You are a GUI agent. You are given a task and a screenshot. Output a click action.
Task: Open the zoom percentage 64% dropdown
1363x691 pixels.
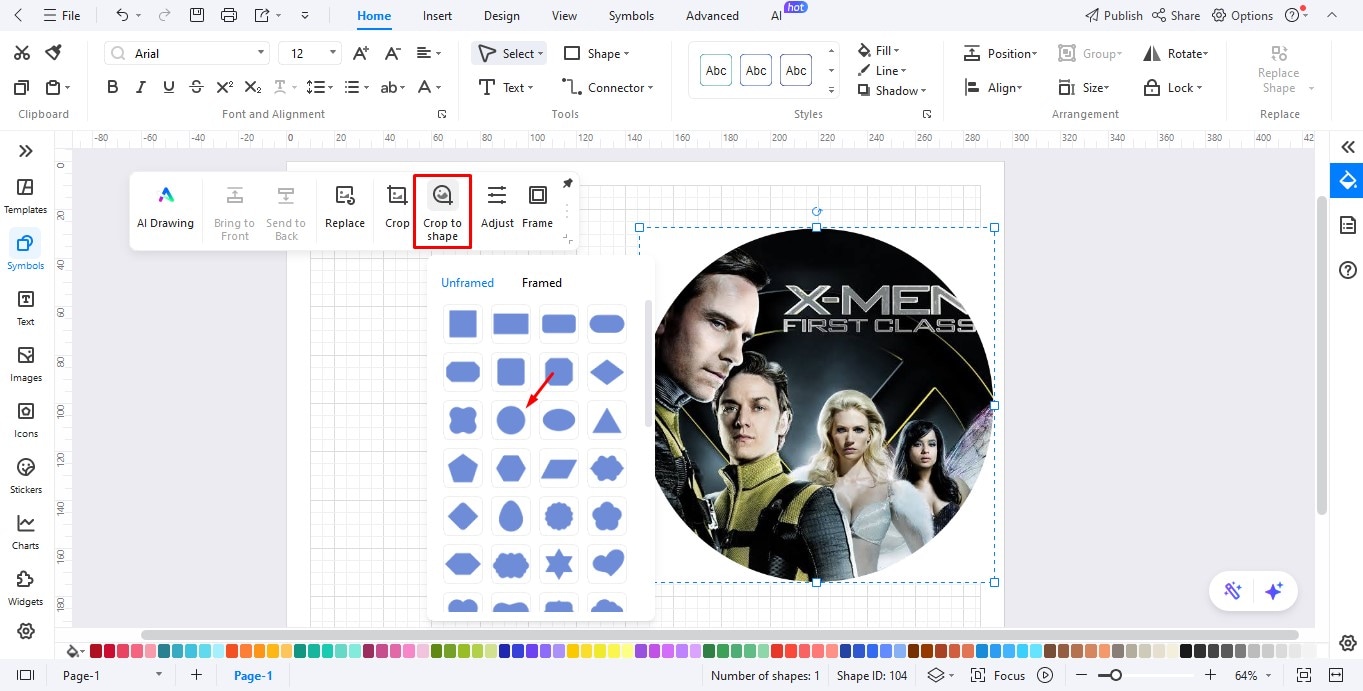click(1254, 675)
